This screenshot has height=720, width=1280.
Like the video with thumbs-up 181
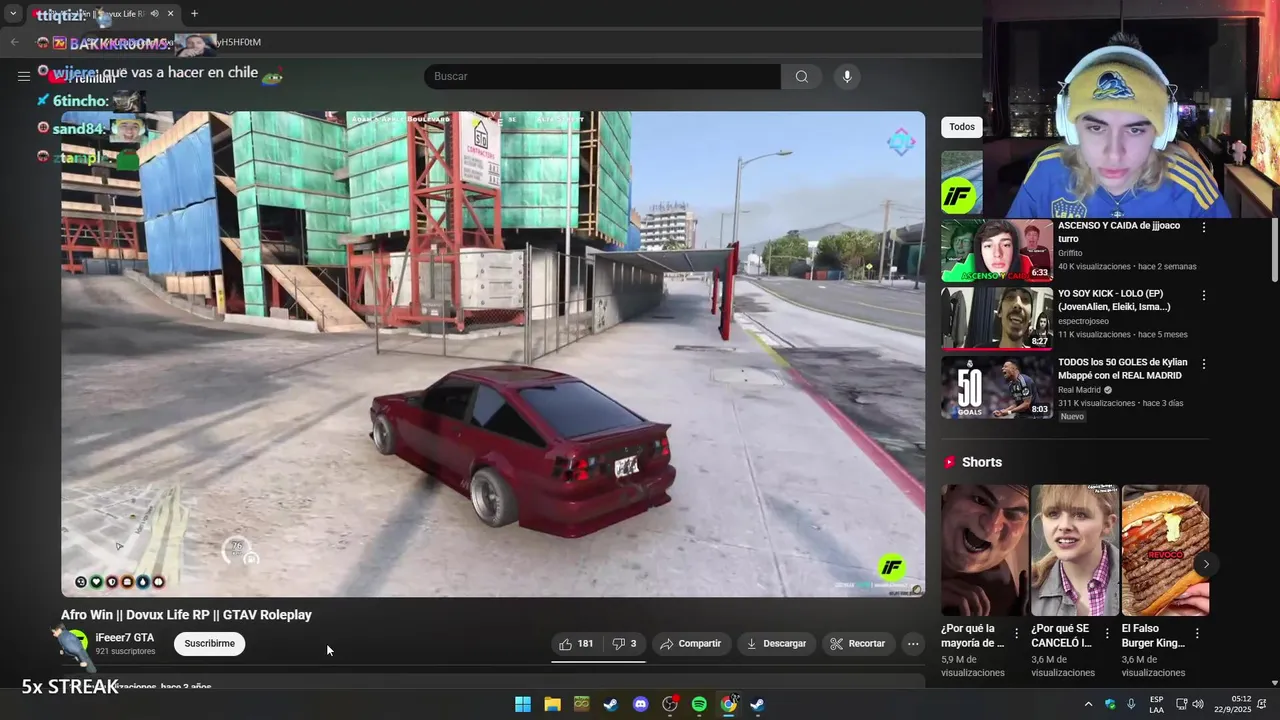click(576, 644)
